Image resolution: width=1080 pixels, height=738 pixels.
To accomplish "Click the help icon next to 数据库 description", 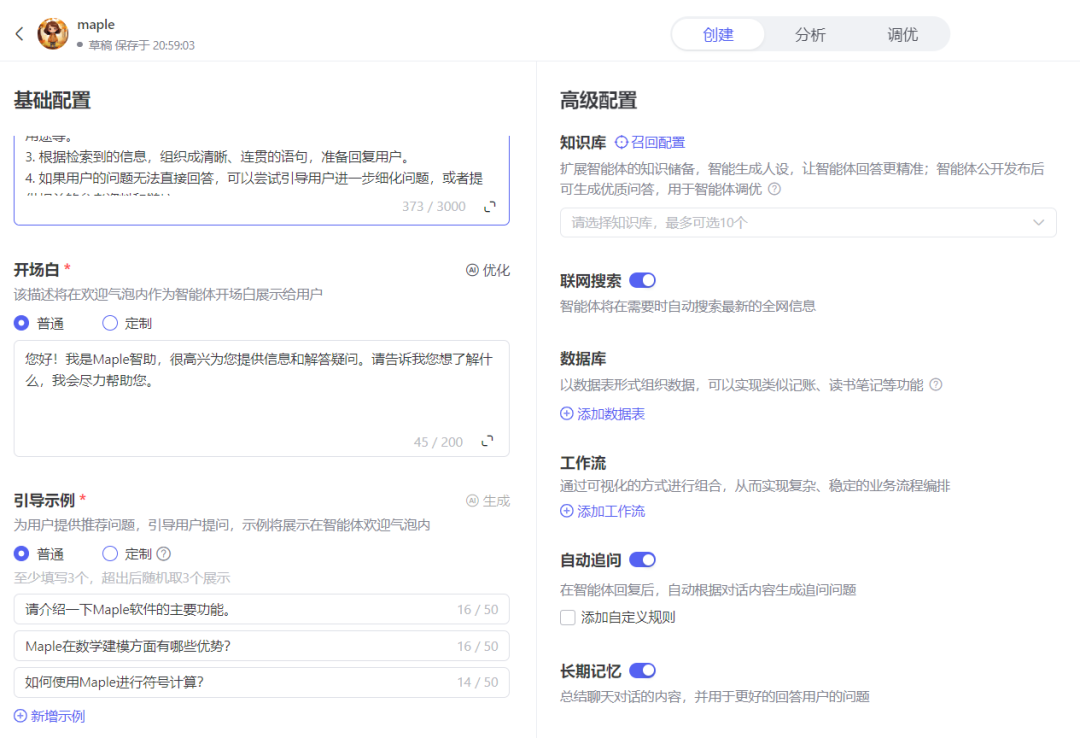I will pyautogui.click(x=935, y=383).
